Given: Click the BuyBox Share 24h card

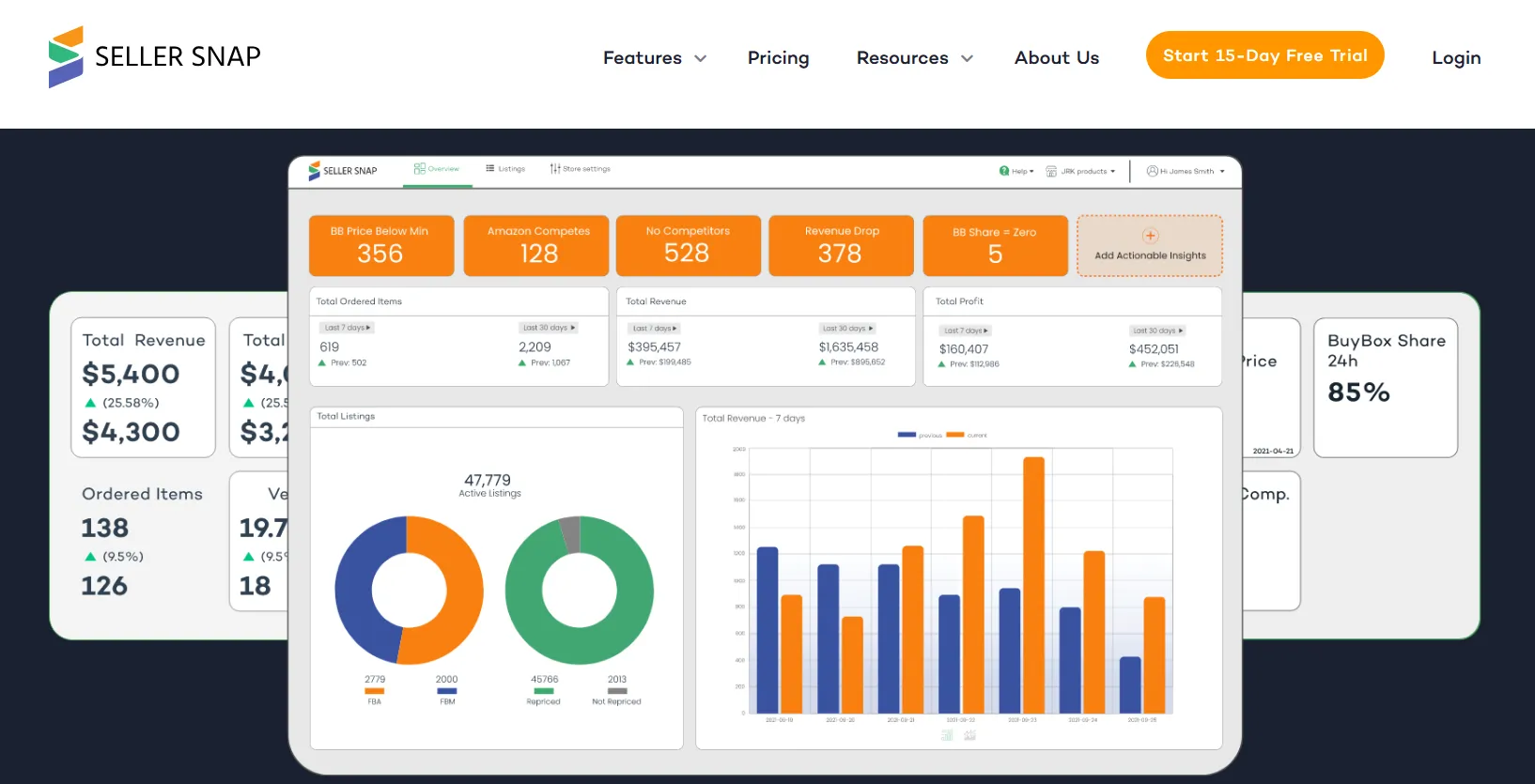Looking at the screenshot, I should [x=1386, y=387].
